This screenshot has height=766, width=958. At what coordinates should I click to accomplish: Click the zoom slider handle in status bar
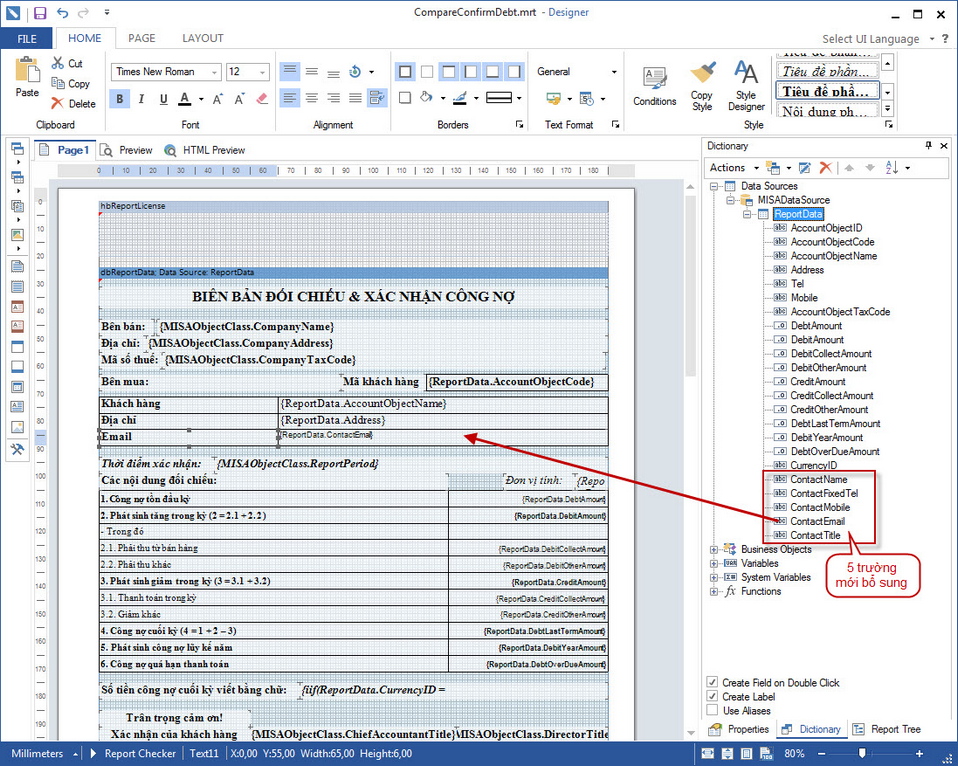(862, 754)
